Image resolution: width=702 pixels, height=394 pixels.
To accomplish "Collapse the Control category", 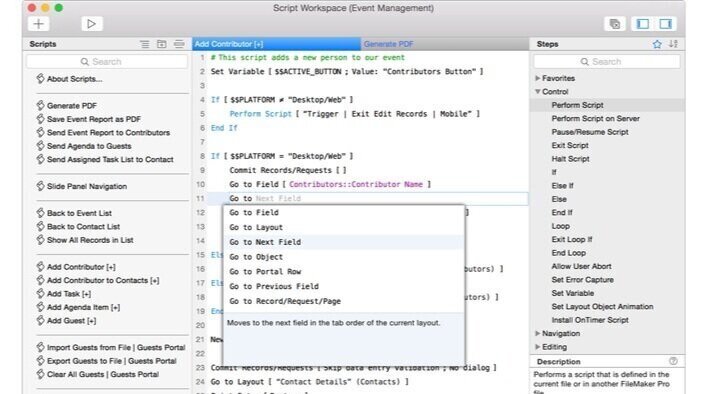I will tap(537, 92).
